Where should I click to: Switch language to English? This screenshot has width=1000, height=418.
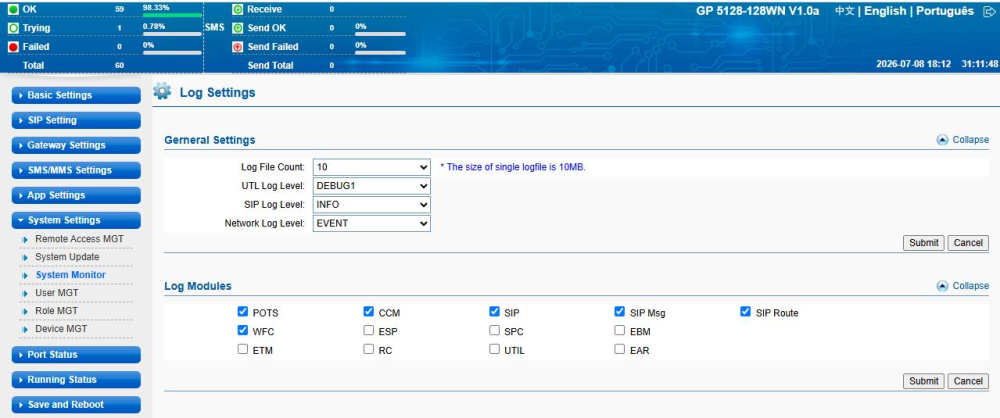point(885,11)
